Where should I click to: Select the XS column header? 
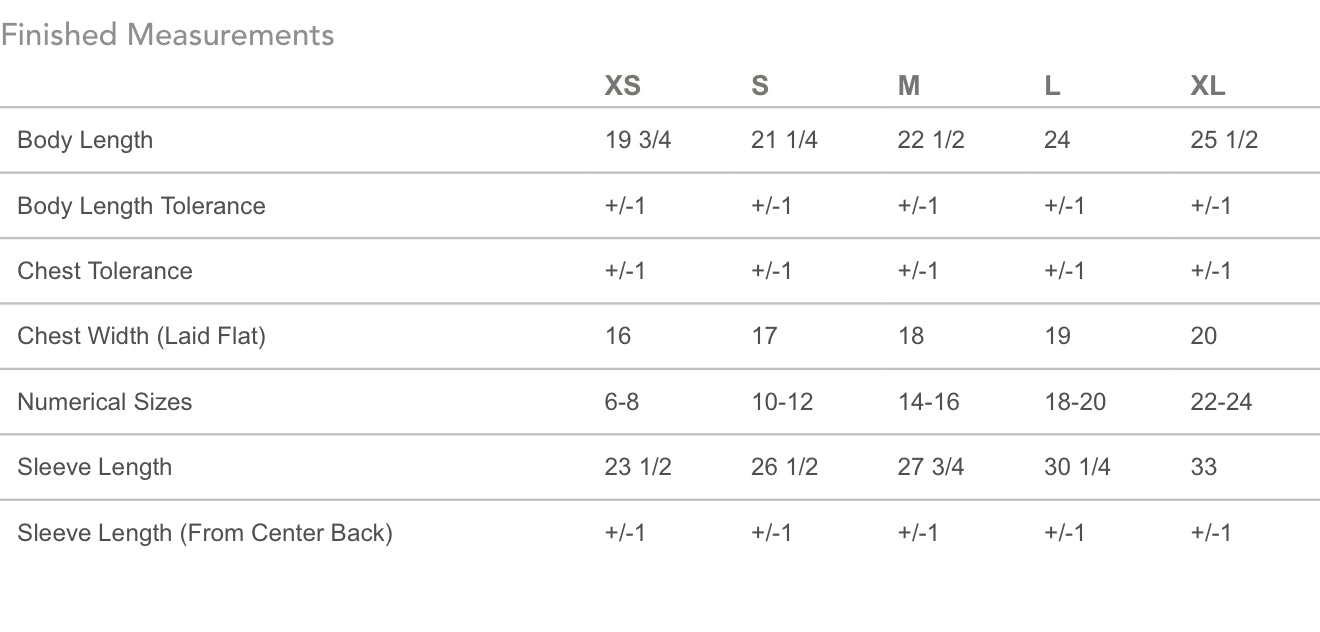(x=622, y=86)
